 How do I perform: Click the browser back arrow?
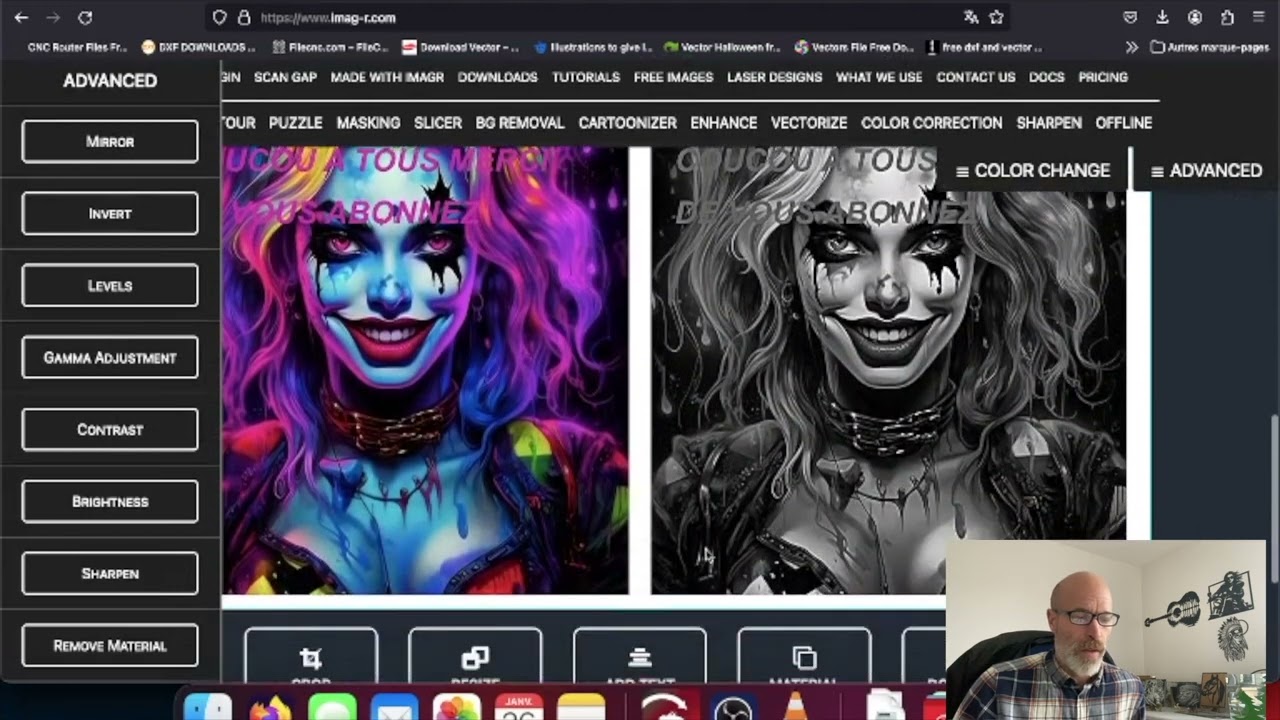click(x=21, y=17)
